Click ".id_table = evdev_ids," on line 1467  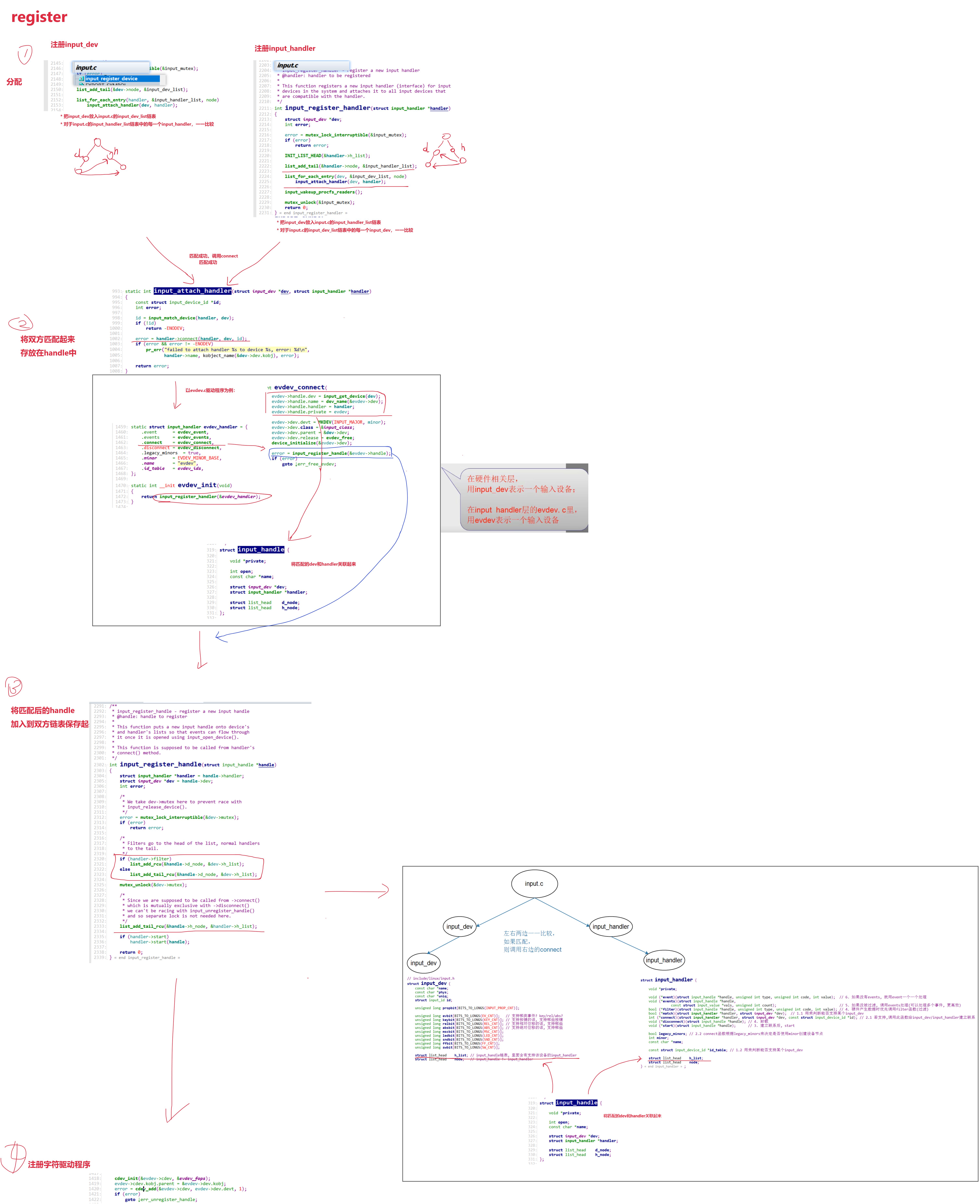pos(172,469)
